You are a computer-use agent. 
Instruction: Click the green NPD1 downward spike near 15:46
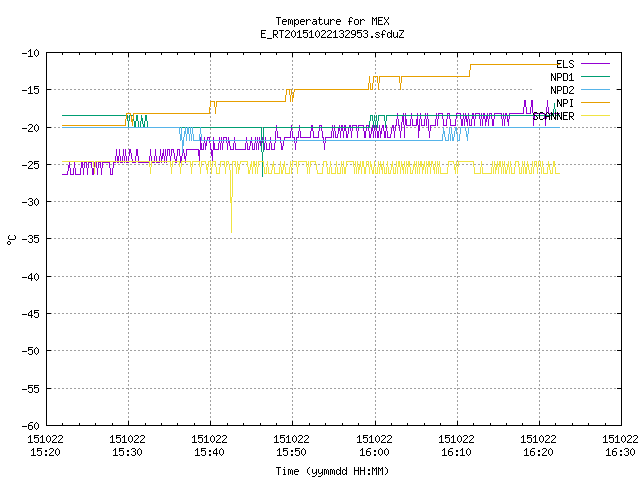coord(262,153)
